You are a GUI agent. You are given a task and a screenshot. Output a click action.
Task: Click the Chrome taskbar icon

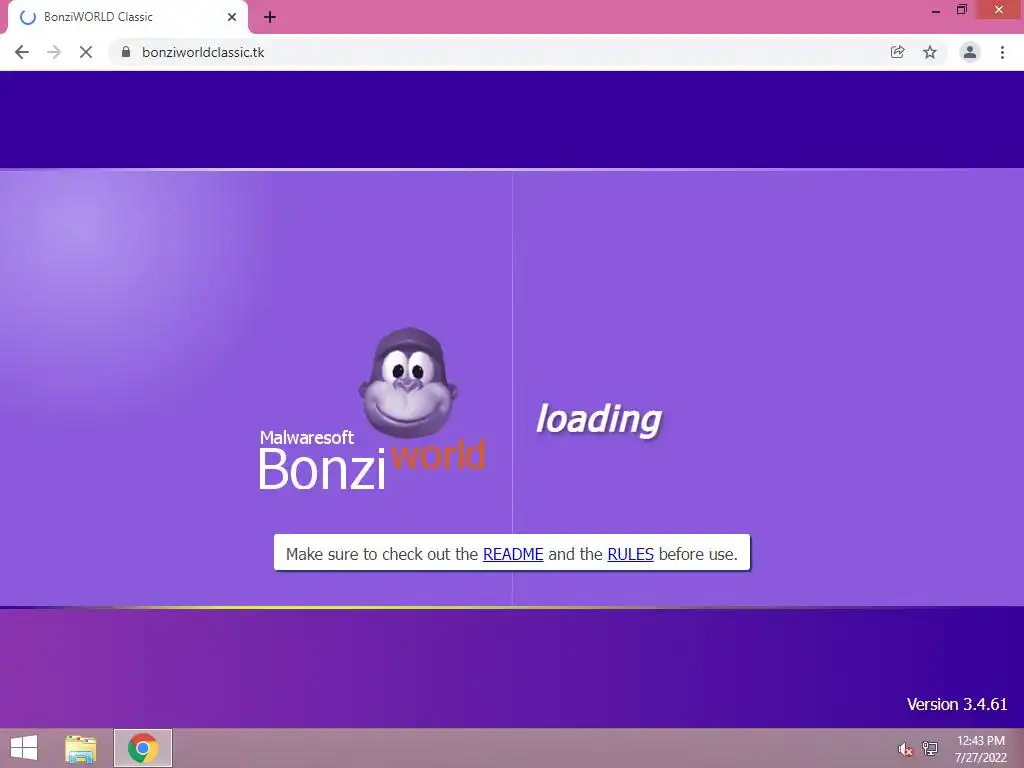coord(143,748)
